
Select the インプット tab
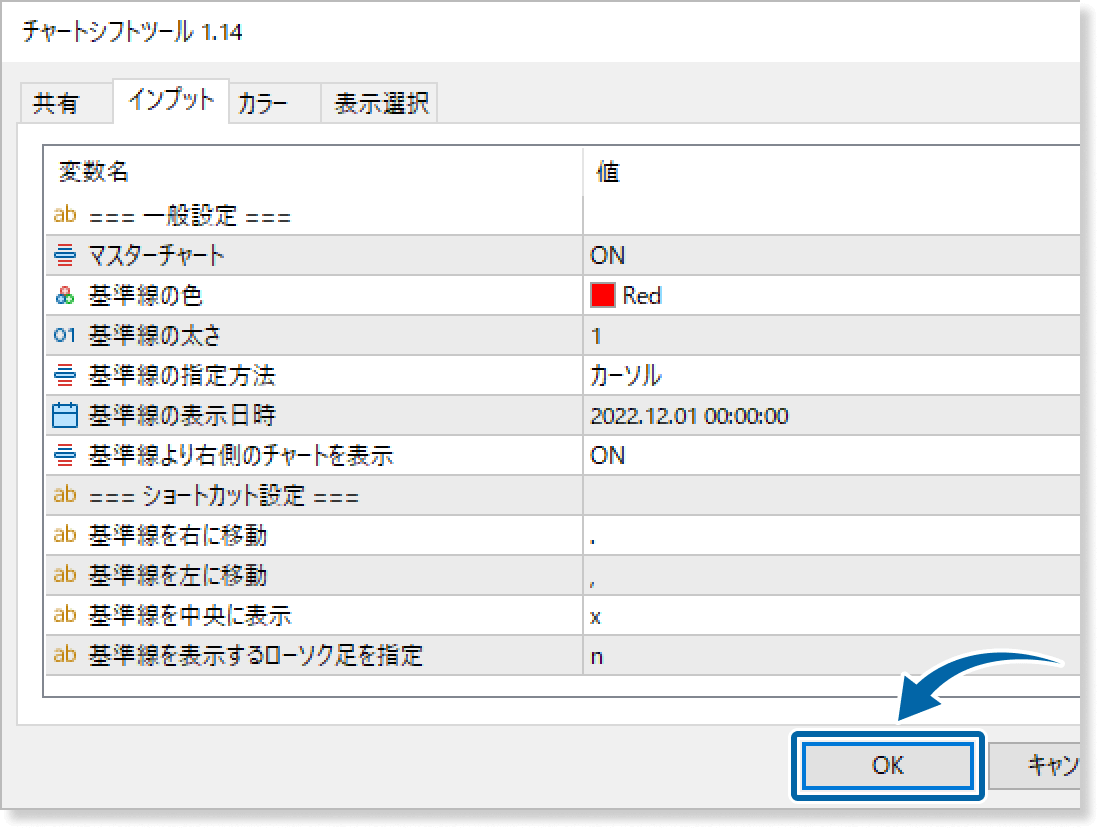point(171,101)
